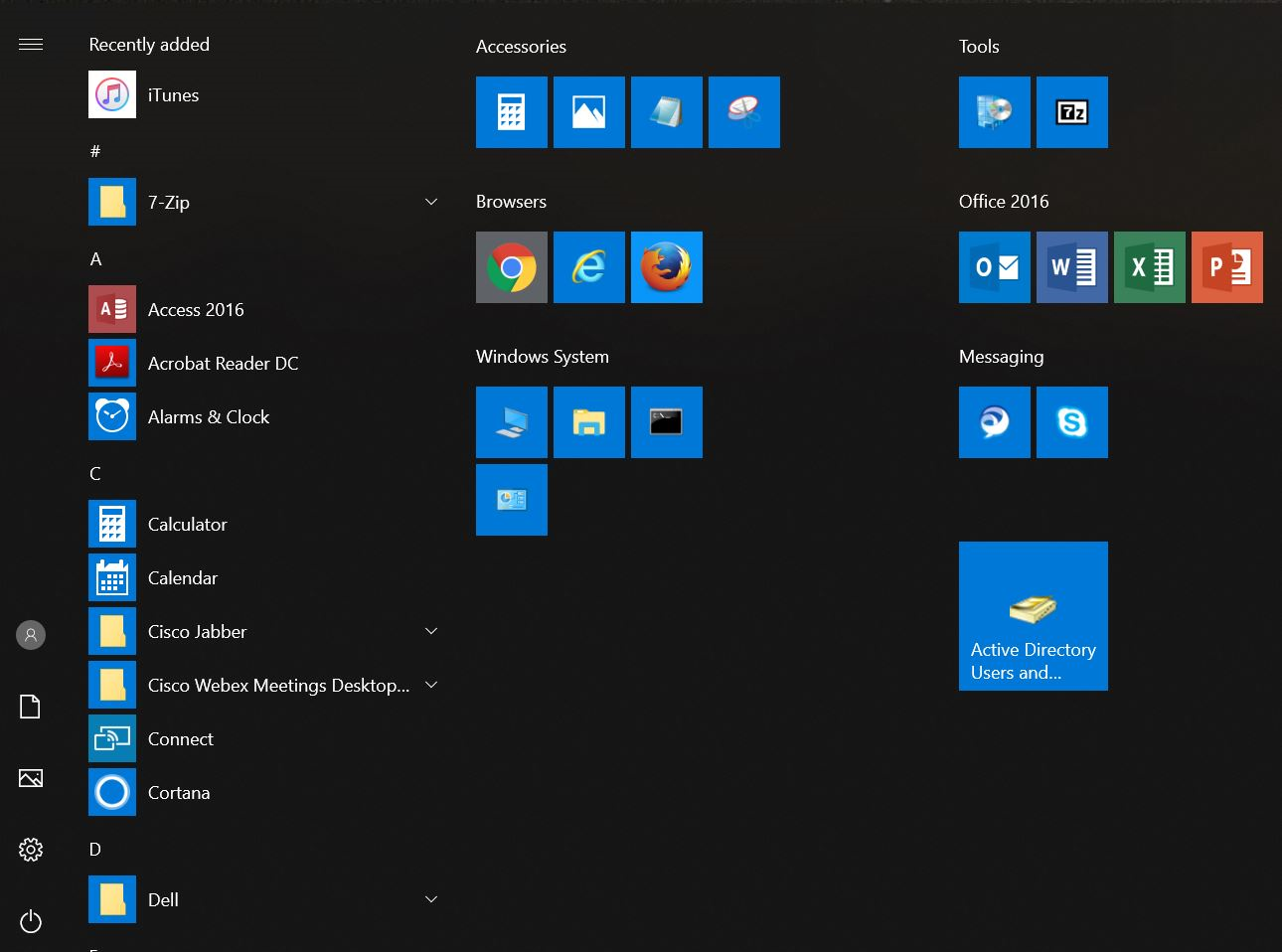Open Documents from the left rail
Viewport: 1282px width, 952px height.
coord(31,707)
